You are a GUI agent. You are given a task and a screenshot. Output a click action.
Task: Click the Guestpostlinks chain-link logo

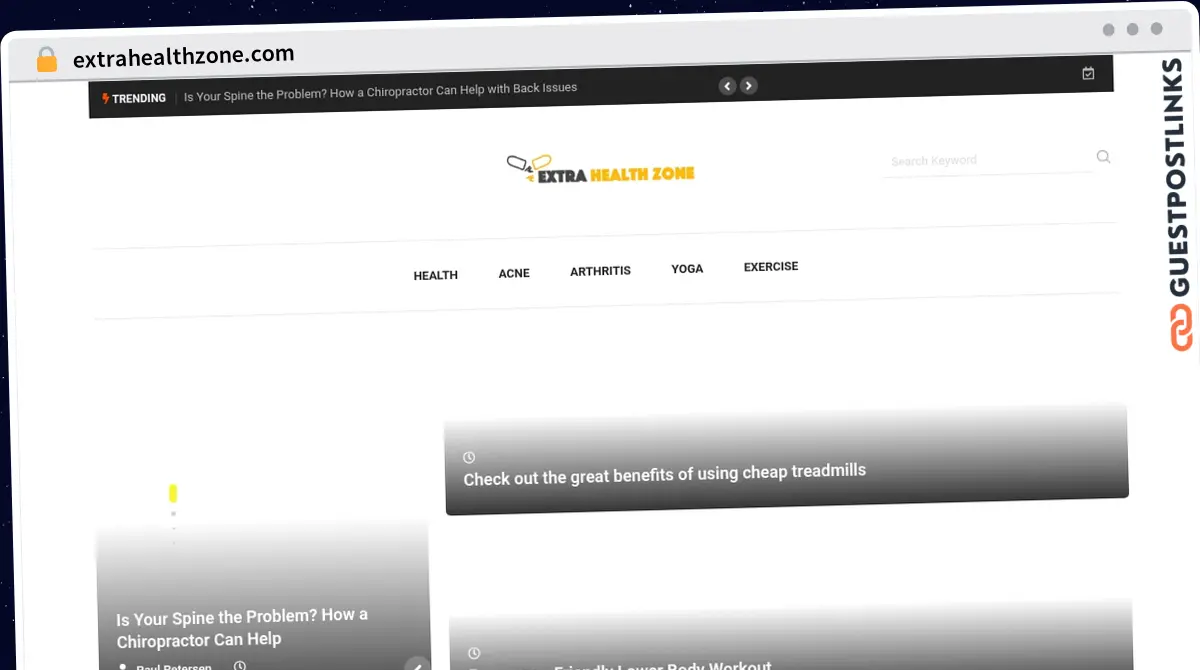point(1181,328)
